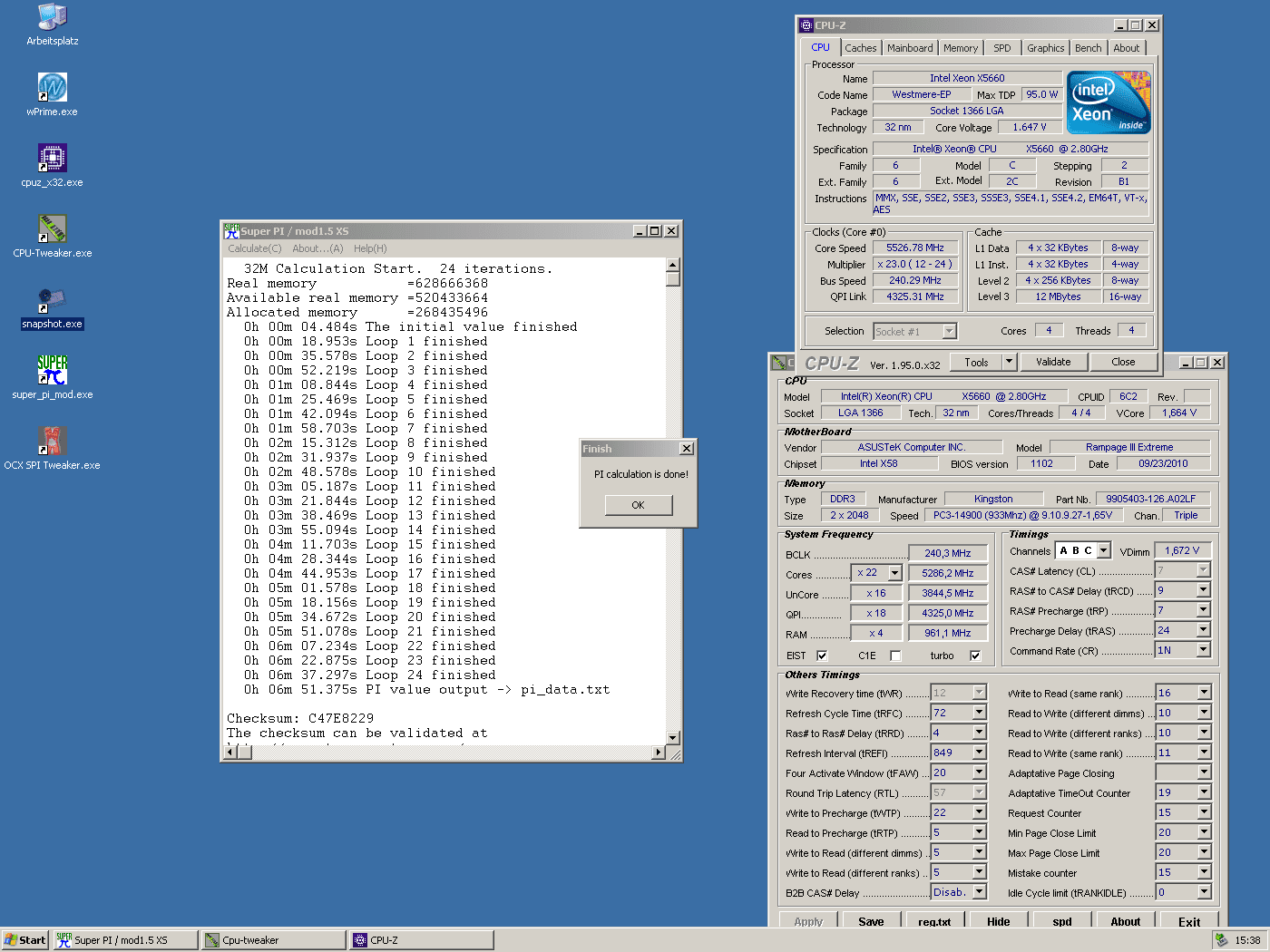Expand the Cores multiplier dropdown
Screen dimensions: 1270x952
[x=894, y=573]
